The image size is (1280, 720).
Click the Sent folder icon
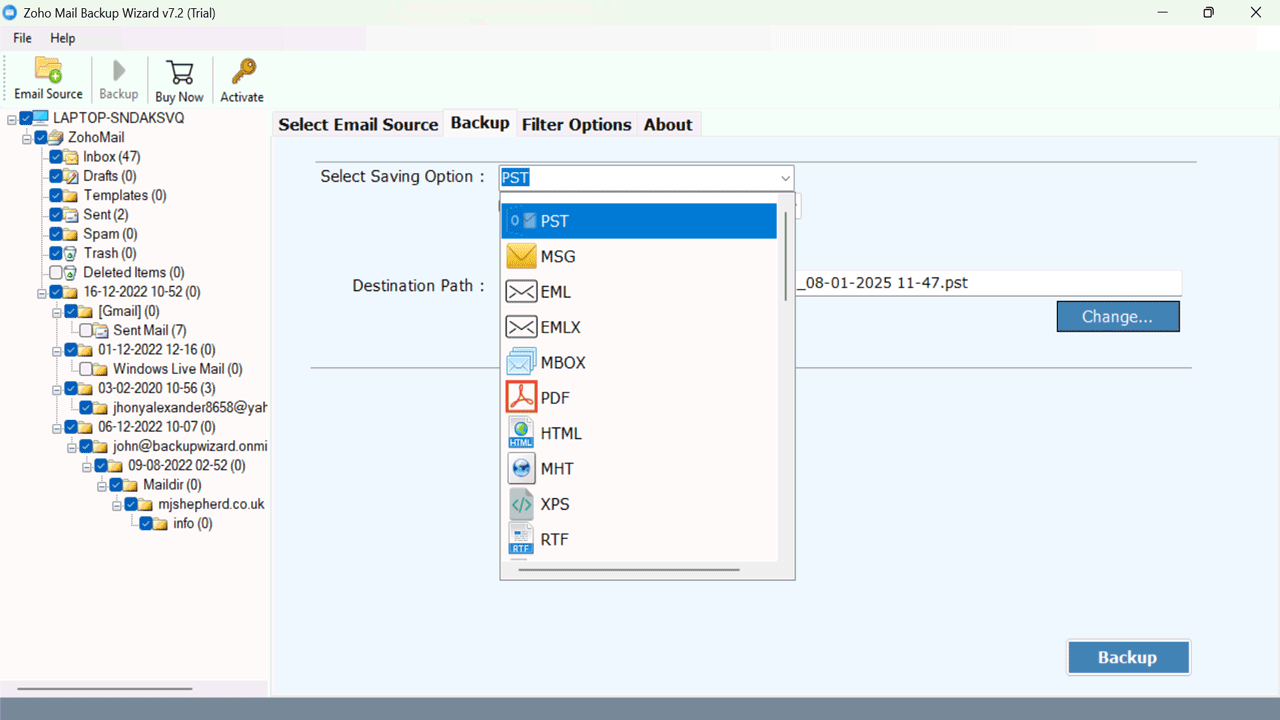[71, 215]
